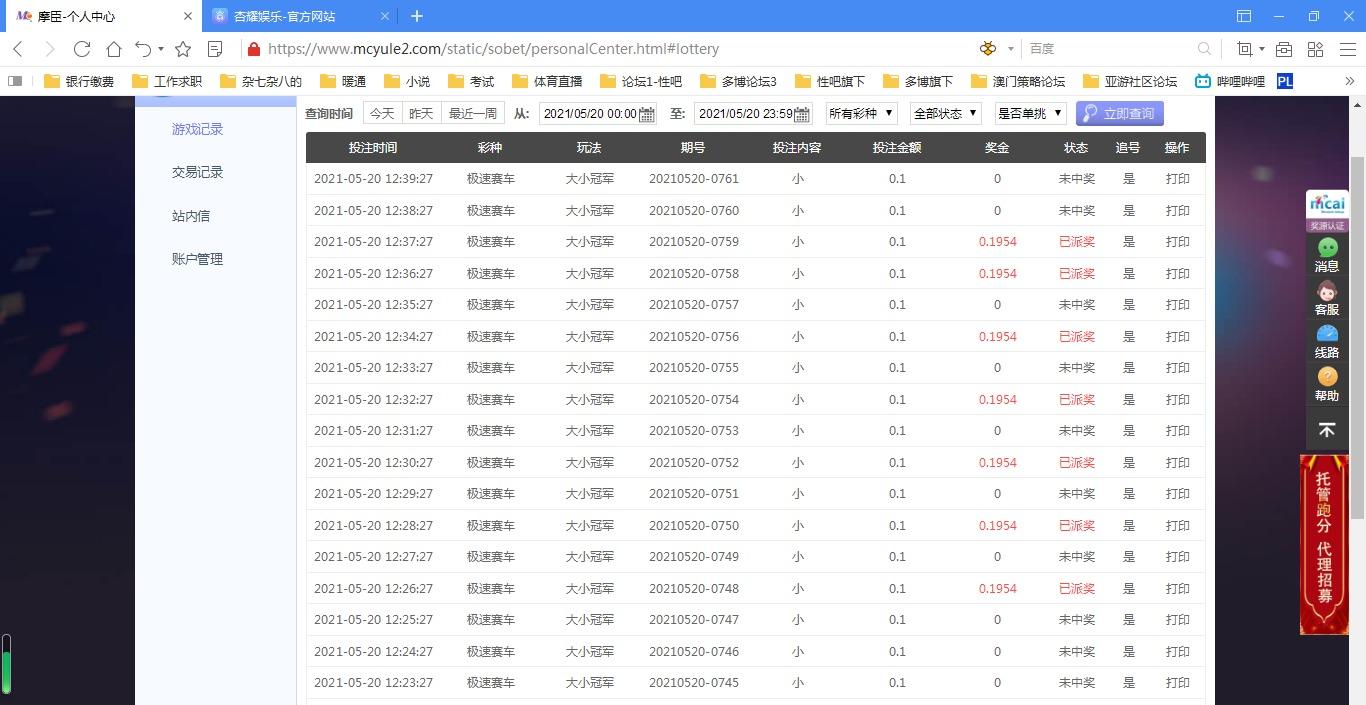Click 0.1954 prize for period 20210520-0748

[x=997, y=588]
